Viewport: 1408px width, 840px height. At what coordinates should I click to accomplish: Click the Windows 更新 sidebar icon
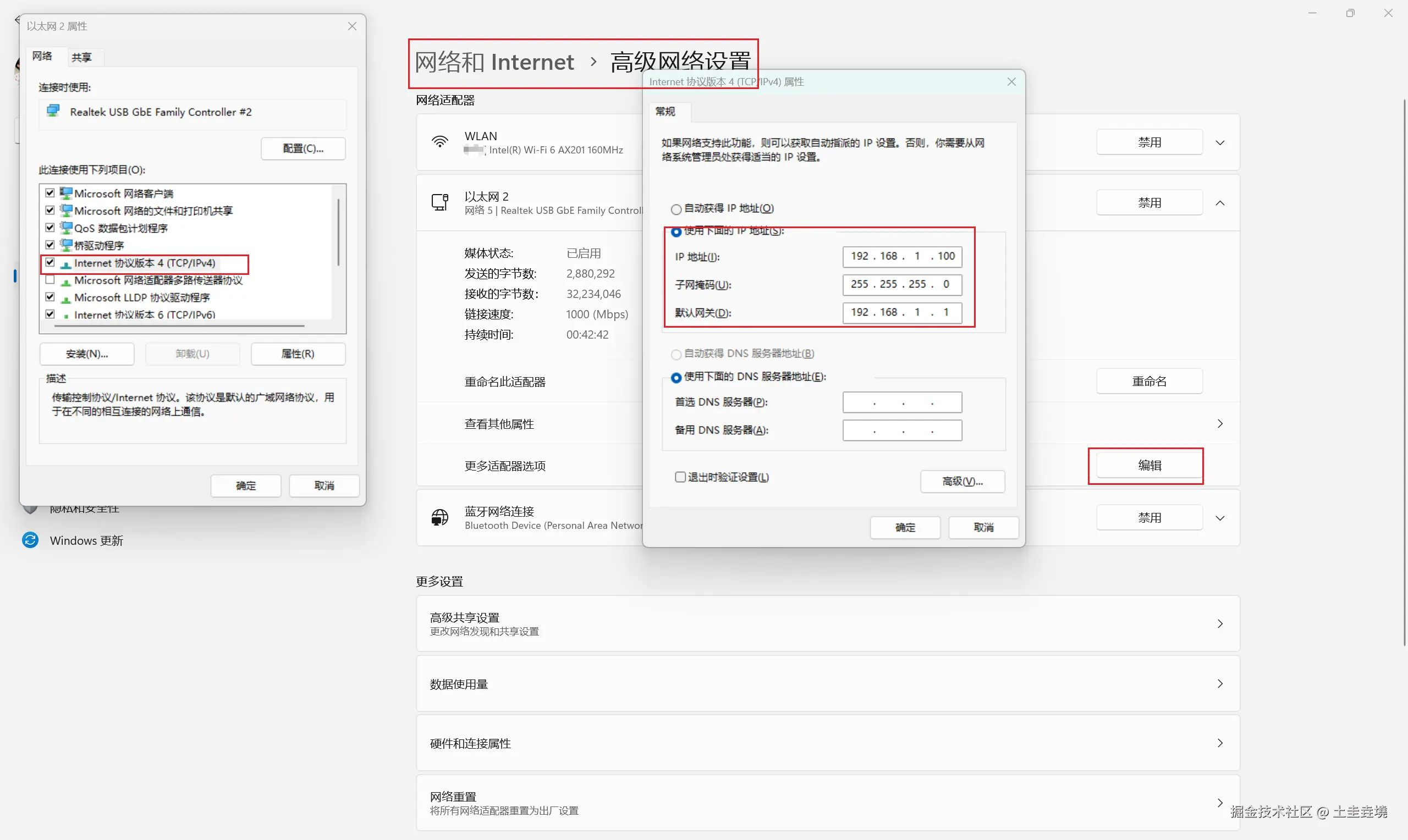point(30,540)
